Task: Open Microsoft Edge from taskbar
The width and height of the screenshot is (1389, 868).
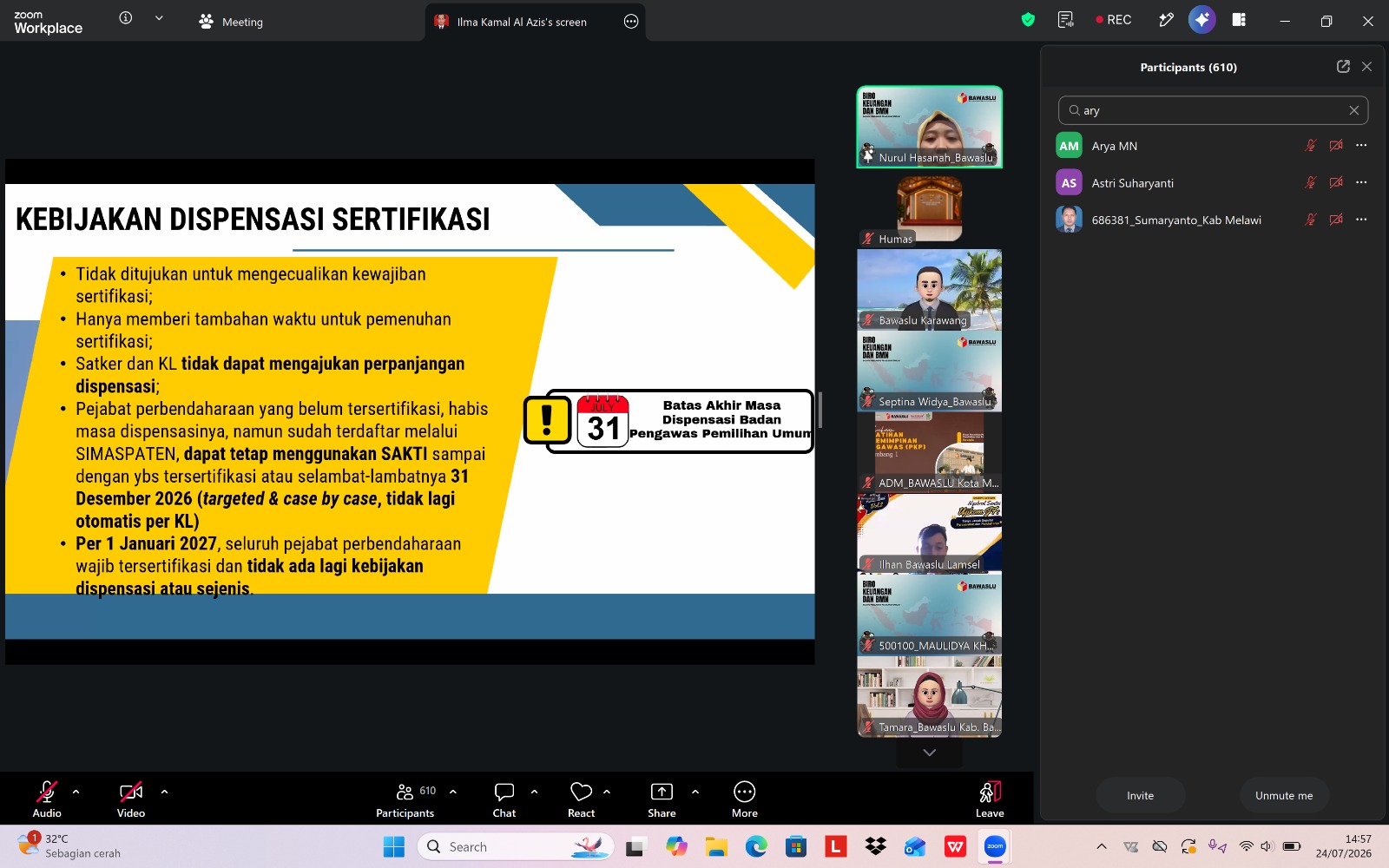Action: (756, 846)
